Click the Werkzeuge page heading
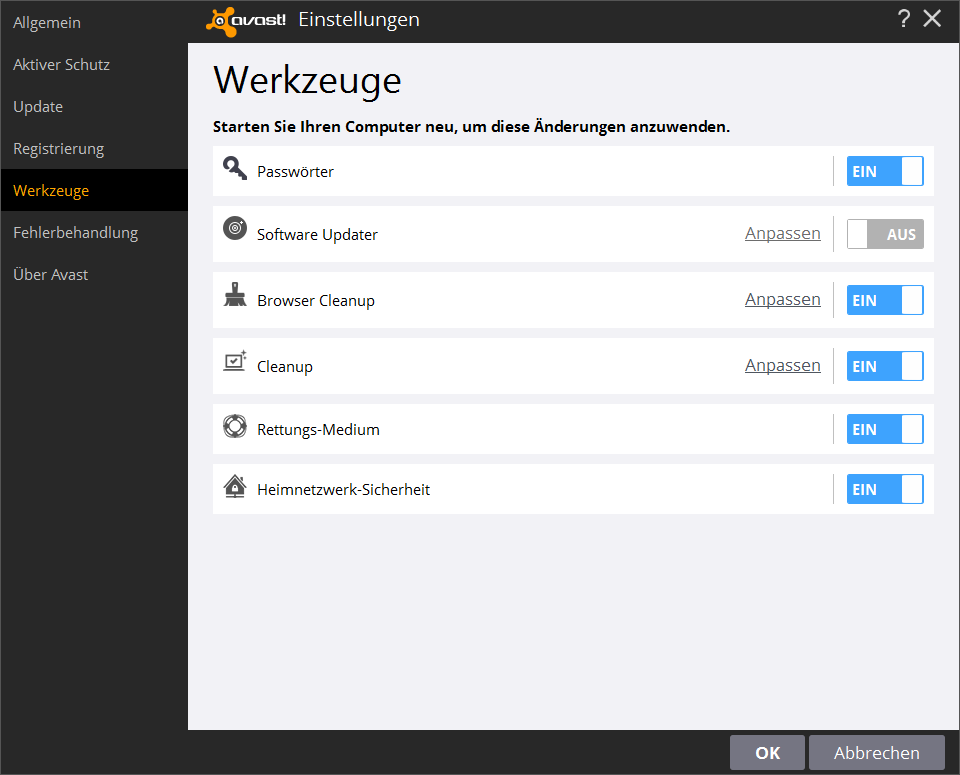Image resolution: width=960 pixels, height=775 pixels. [307, 80]
